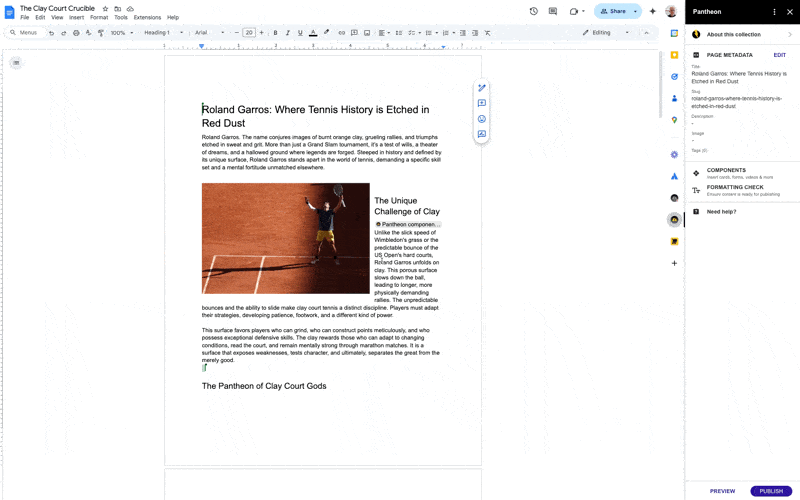
Task: Click the Gemini sparkle icon
Action: [x=653, y=11]
